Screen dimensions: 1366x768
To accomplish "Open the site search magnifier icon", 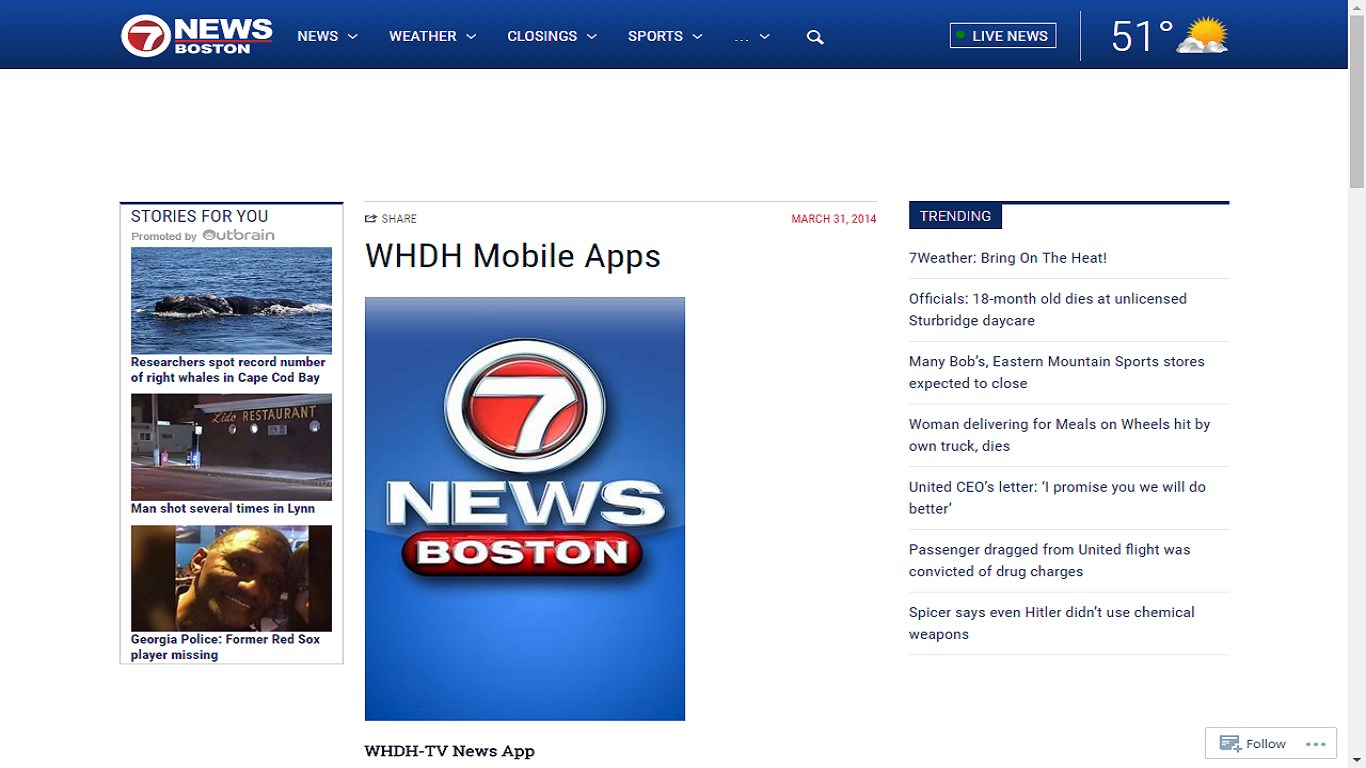I will (814, 36).
